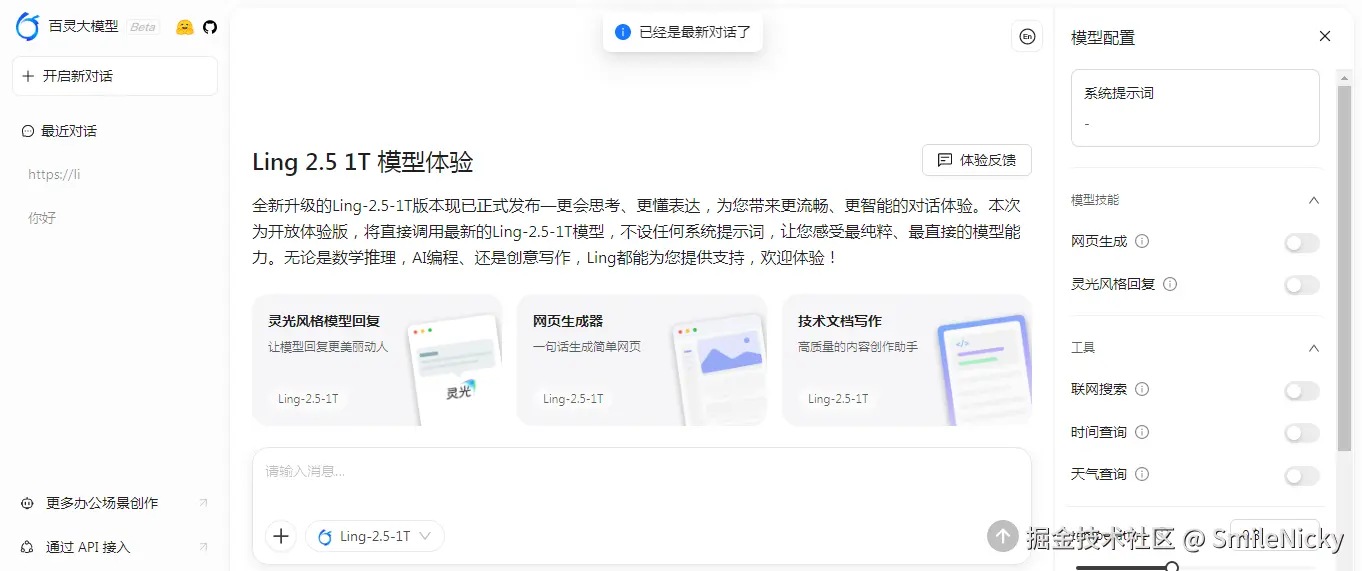The width and height of the screenshot is (1362, 571).
Task: Switch language with the En icon
Action: pos(1027,37)
